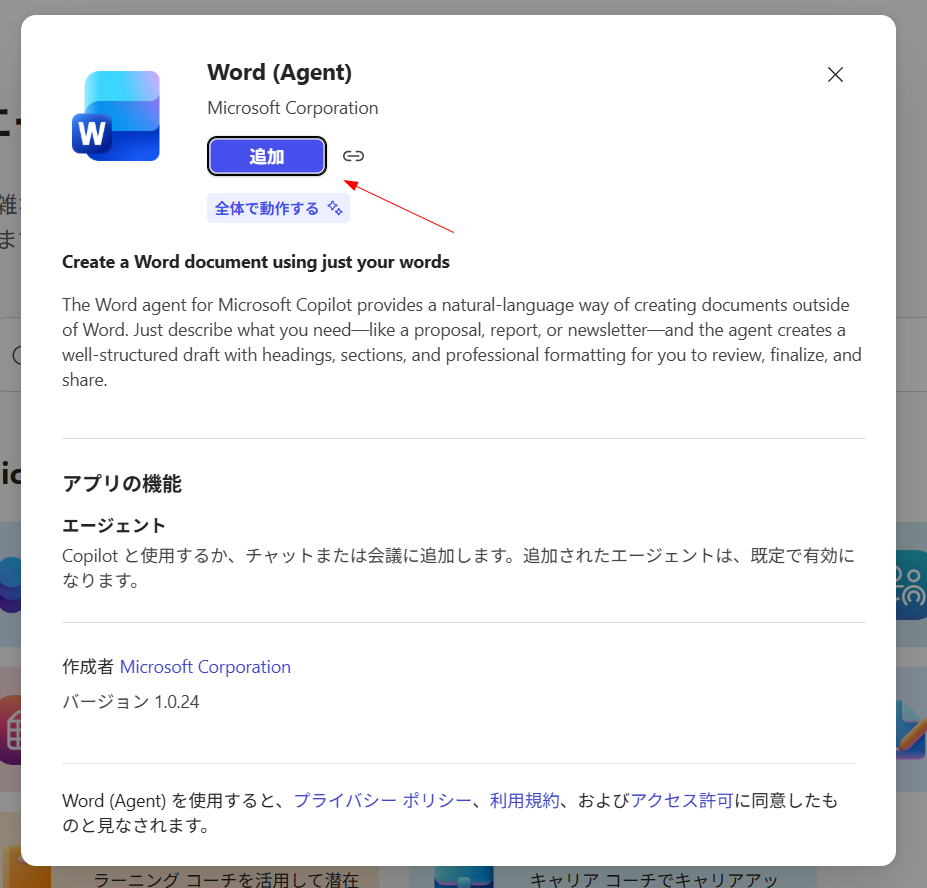The image size is (927, 888).
Task: Open the 利用規約 link
Action: (x=525, y=800)
